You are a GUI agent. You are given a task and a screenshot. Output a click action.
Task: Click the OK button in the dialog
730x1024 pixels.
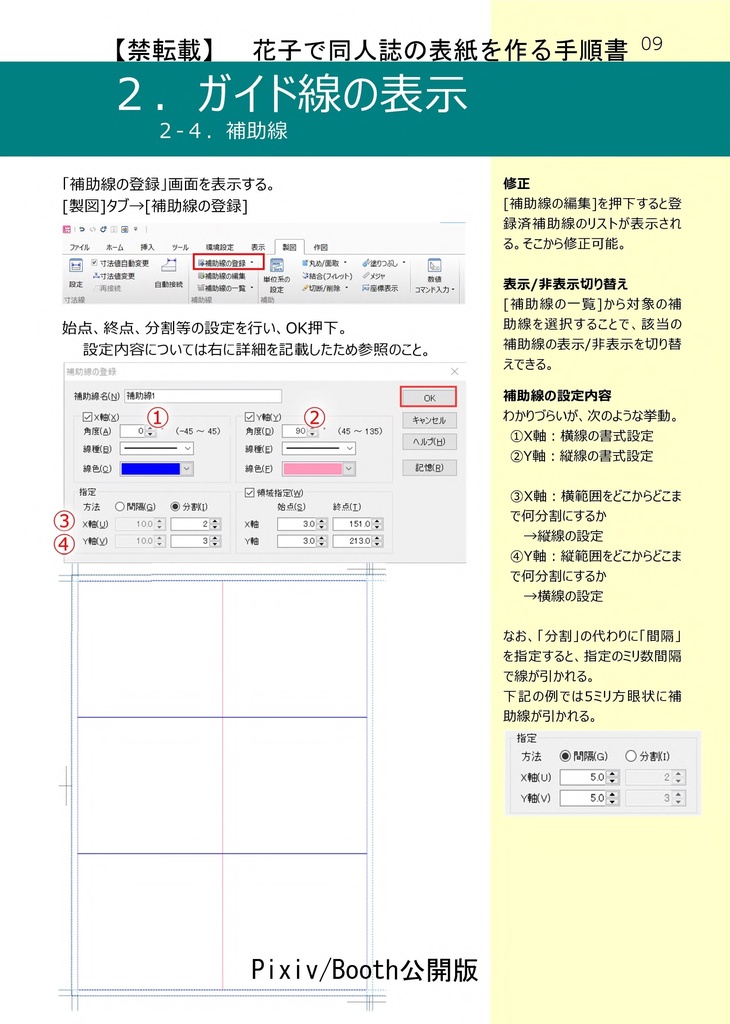(x=429, y=397)
